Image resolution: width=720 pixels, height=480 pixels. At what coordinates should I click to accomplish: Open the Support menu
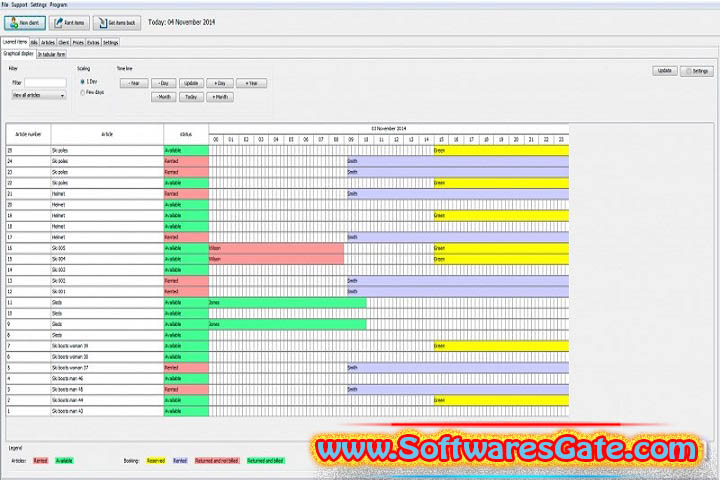pyautogui.click(x=19, y=5)
